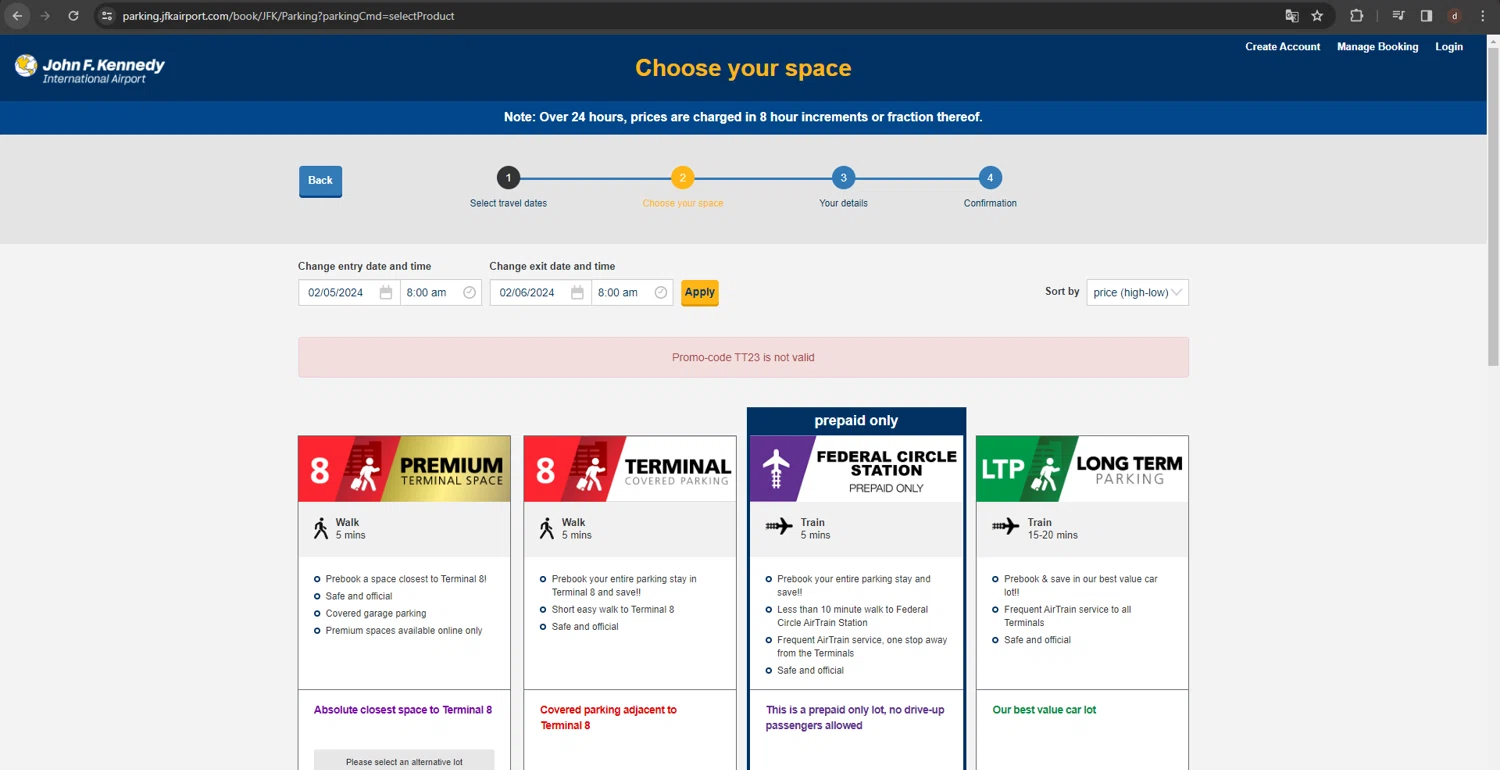Image resolution: width=1500 pixels, height=770 pixels.
Task: Open exit time clock icon
Action: click(660, 293)
